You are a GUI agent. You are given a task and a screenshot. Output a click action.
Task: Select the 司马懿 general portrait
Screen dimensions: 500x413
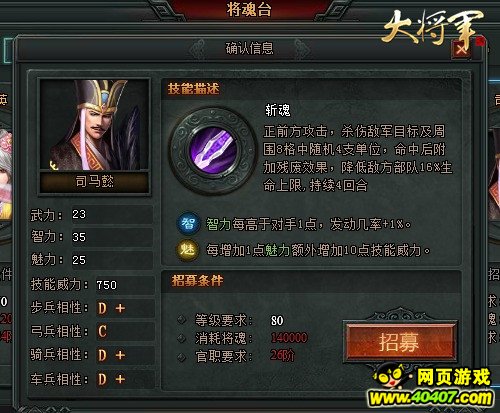94,125
